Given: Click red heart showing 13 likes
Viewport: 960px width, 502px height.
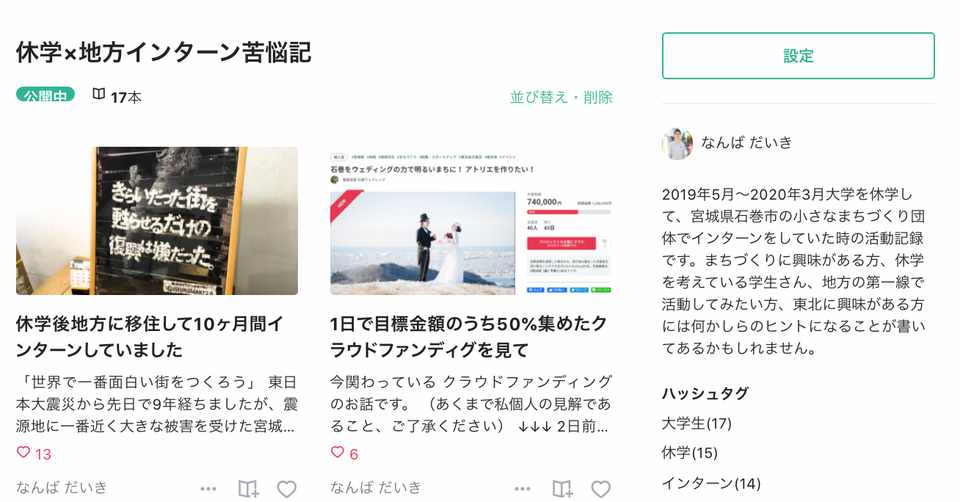Looking at the screenshot, I should [x=23, y=452].
